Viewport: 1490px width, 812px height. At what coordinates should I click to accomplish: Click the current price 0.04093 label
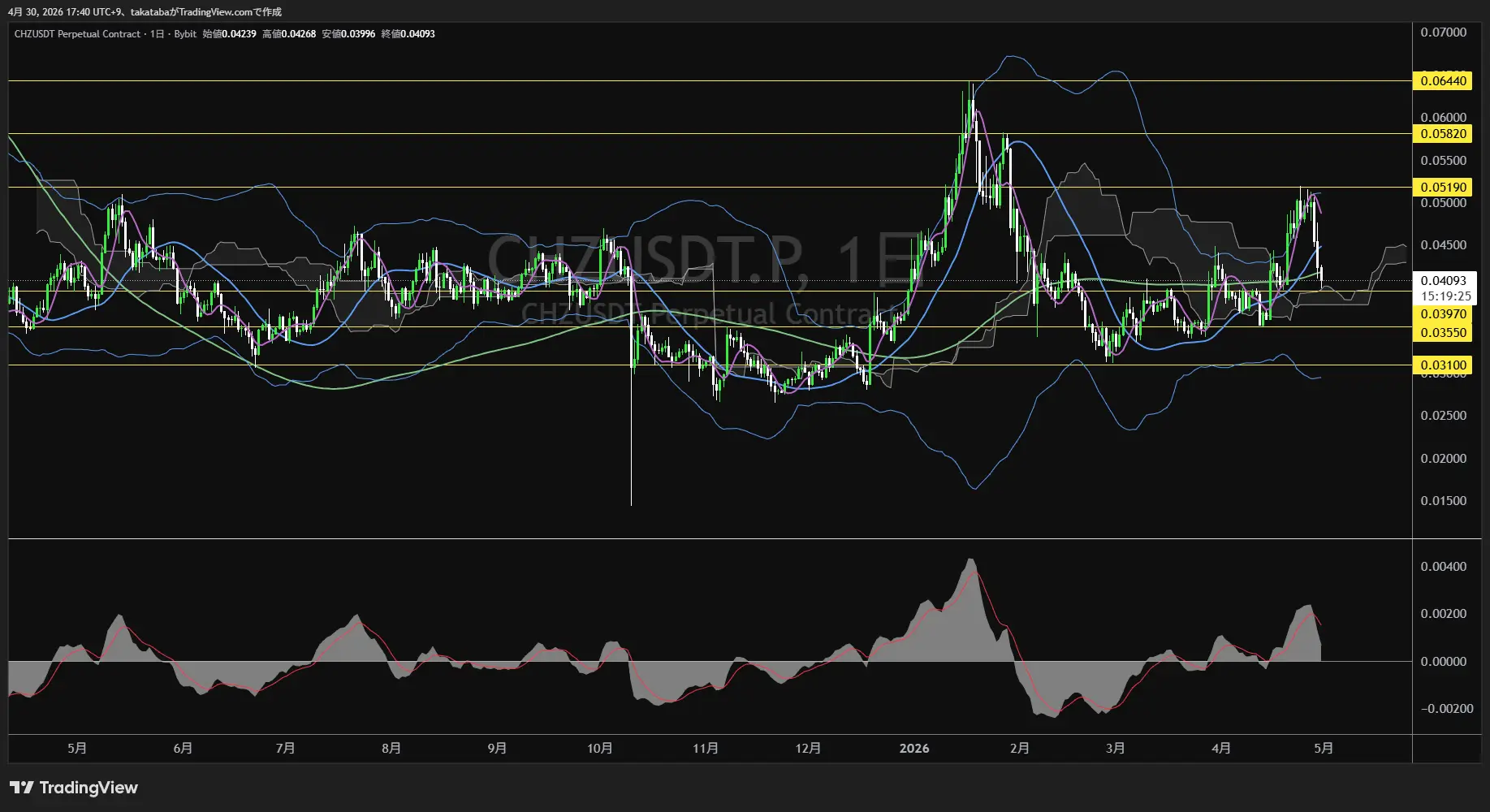point(1443,281)
